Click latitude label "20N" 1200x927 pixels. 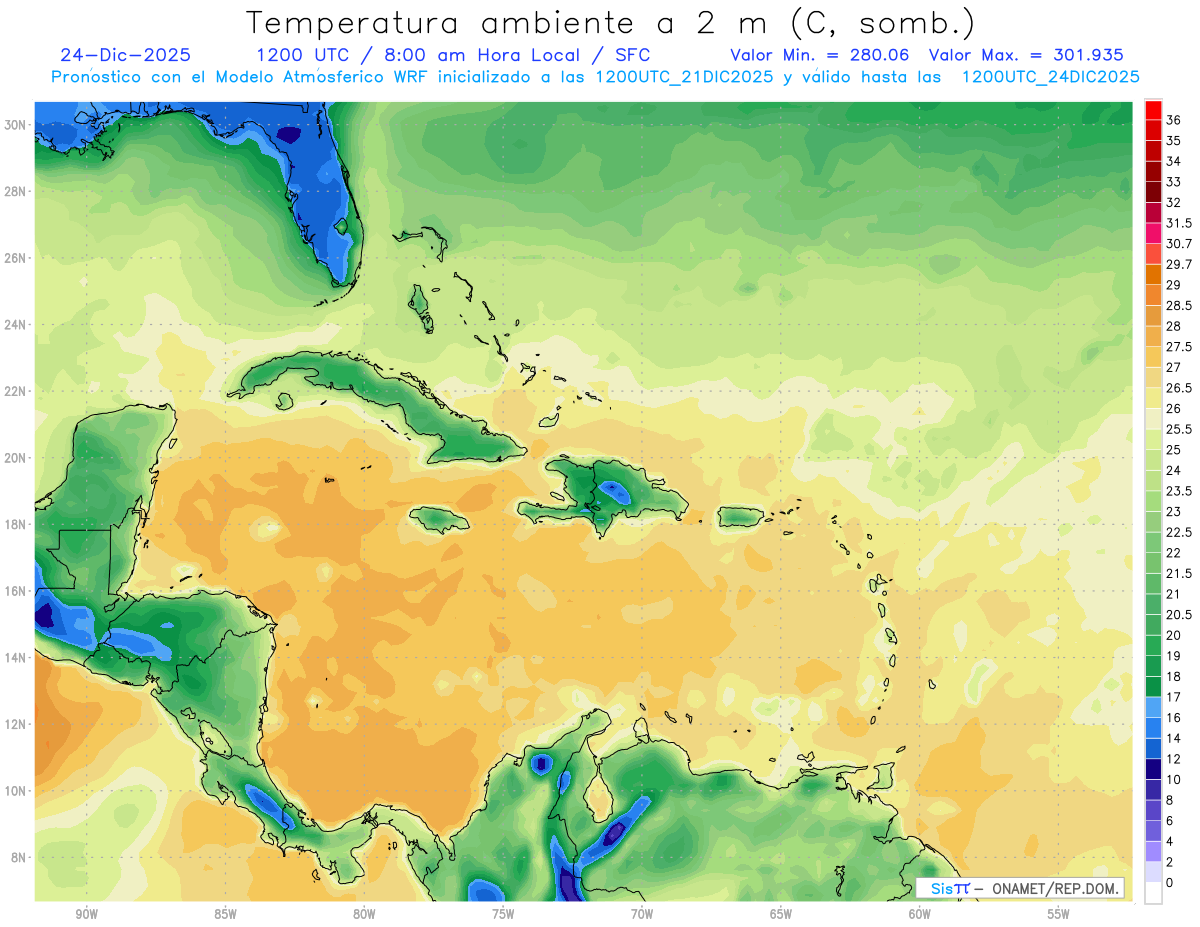click(15, 458)
